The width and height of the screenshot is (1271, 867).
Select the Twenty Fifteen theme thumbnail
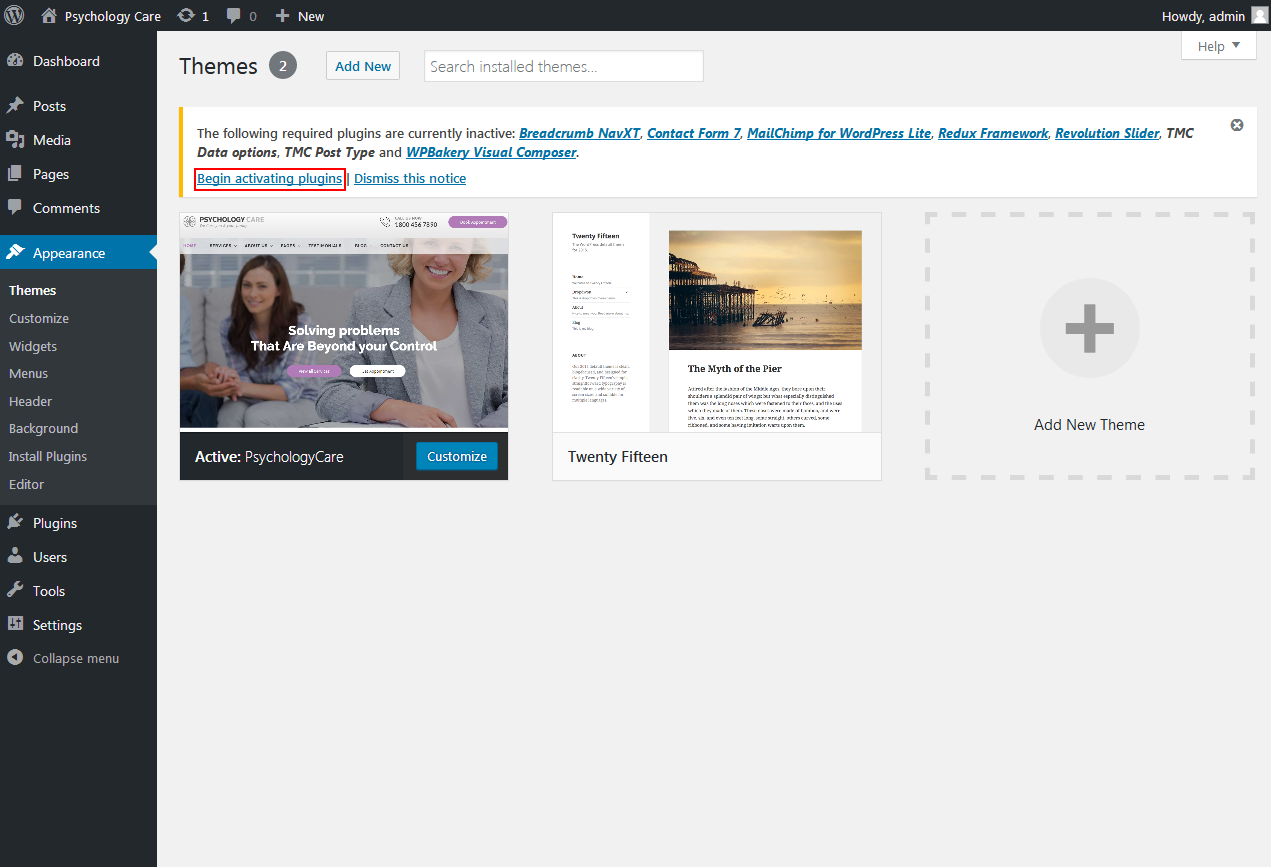coord(716,322)
